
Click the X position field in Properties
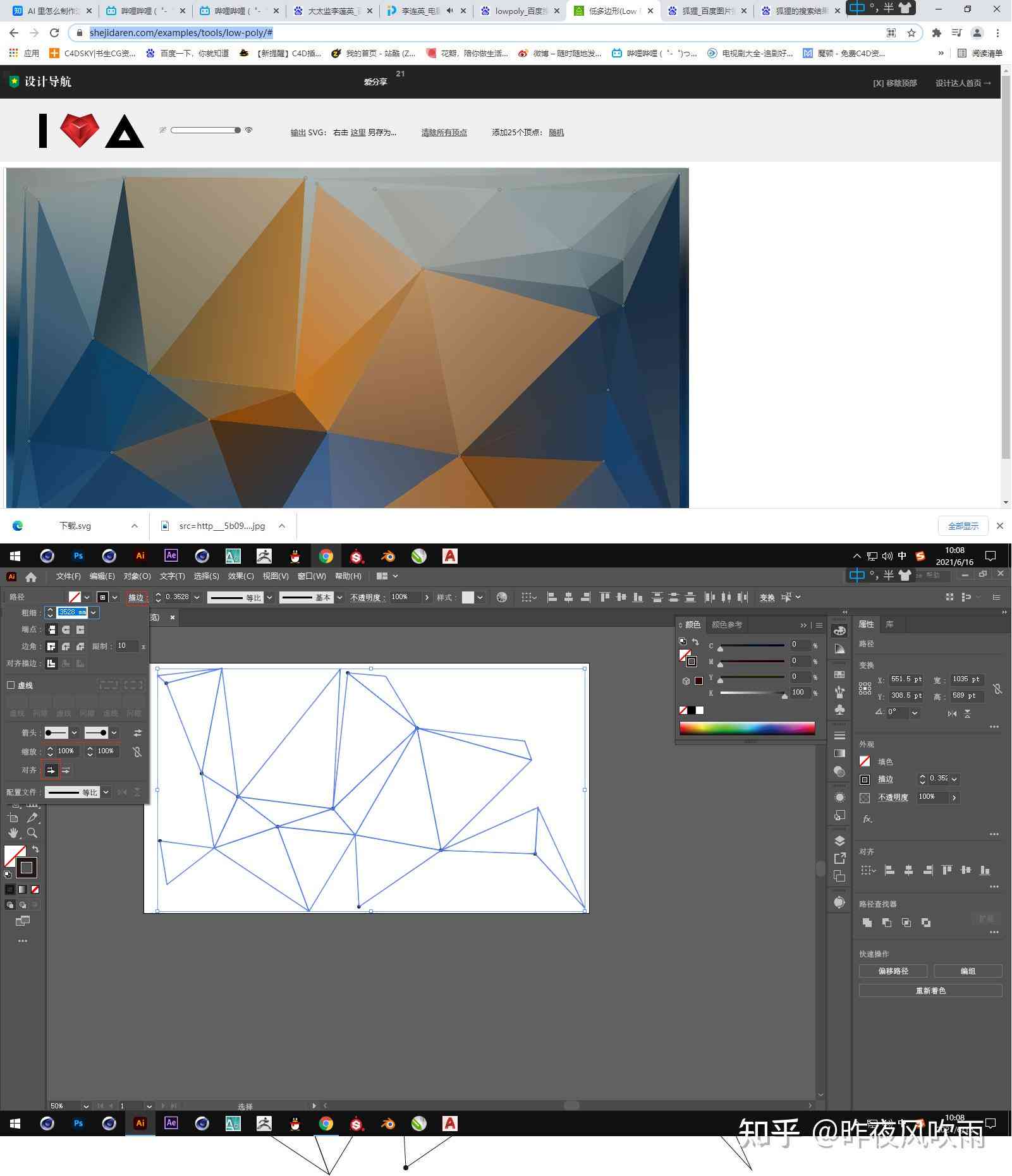(906, 679)
